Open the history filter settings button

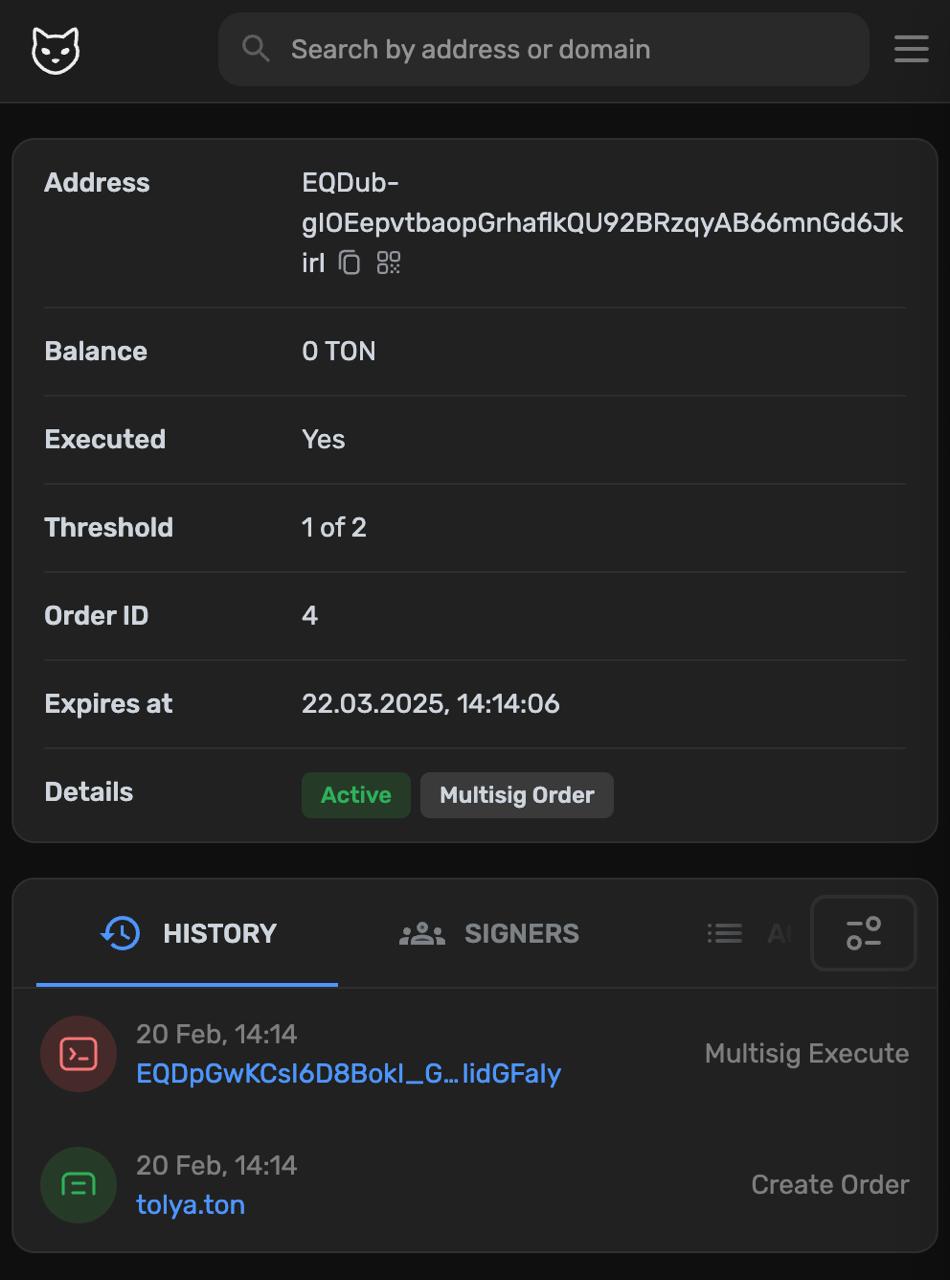click(863, 933)
